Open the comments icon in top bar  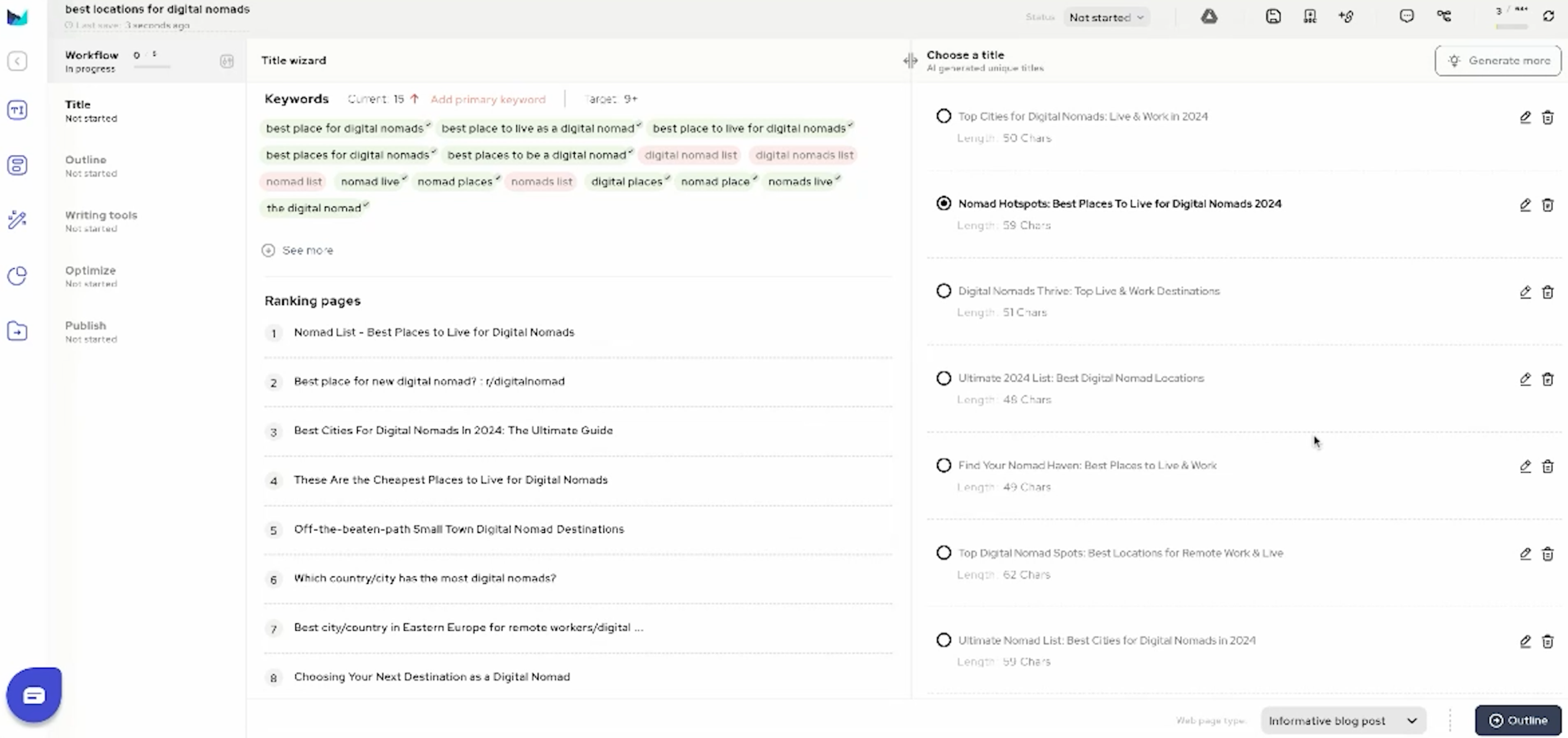pyautogui.click(x=1406, y=16)
